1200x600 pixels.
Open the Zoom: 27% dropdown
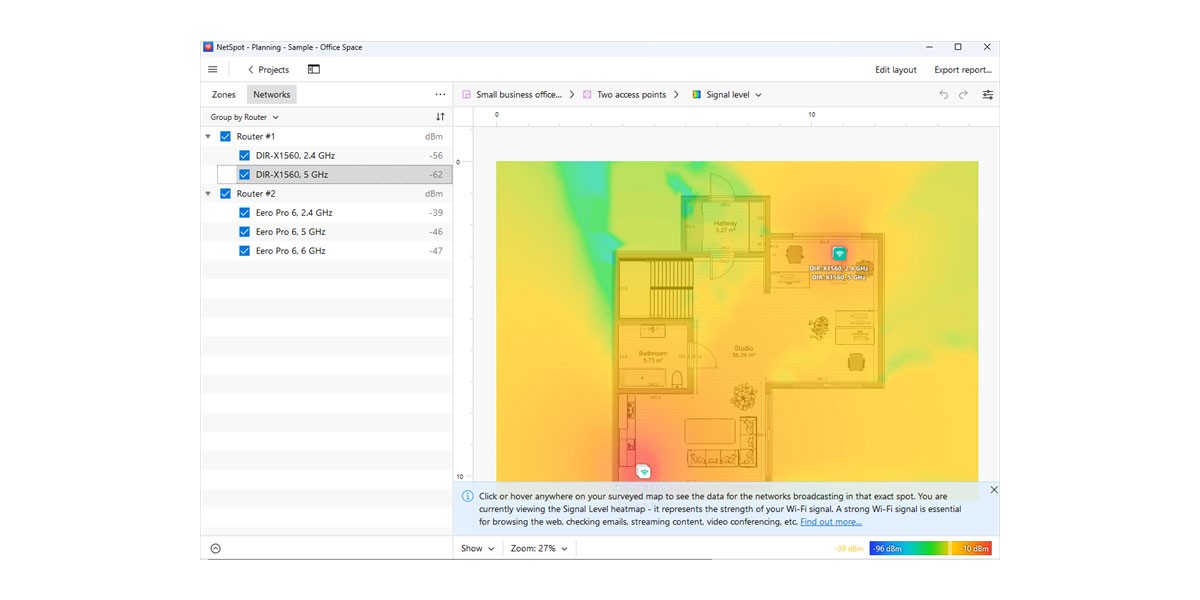coord(539,548)
